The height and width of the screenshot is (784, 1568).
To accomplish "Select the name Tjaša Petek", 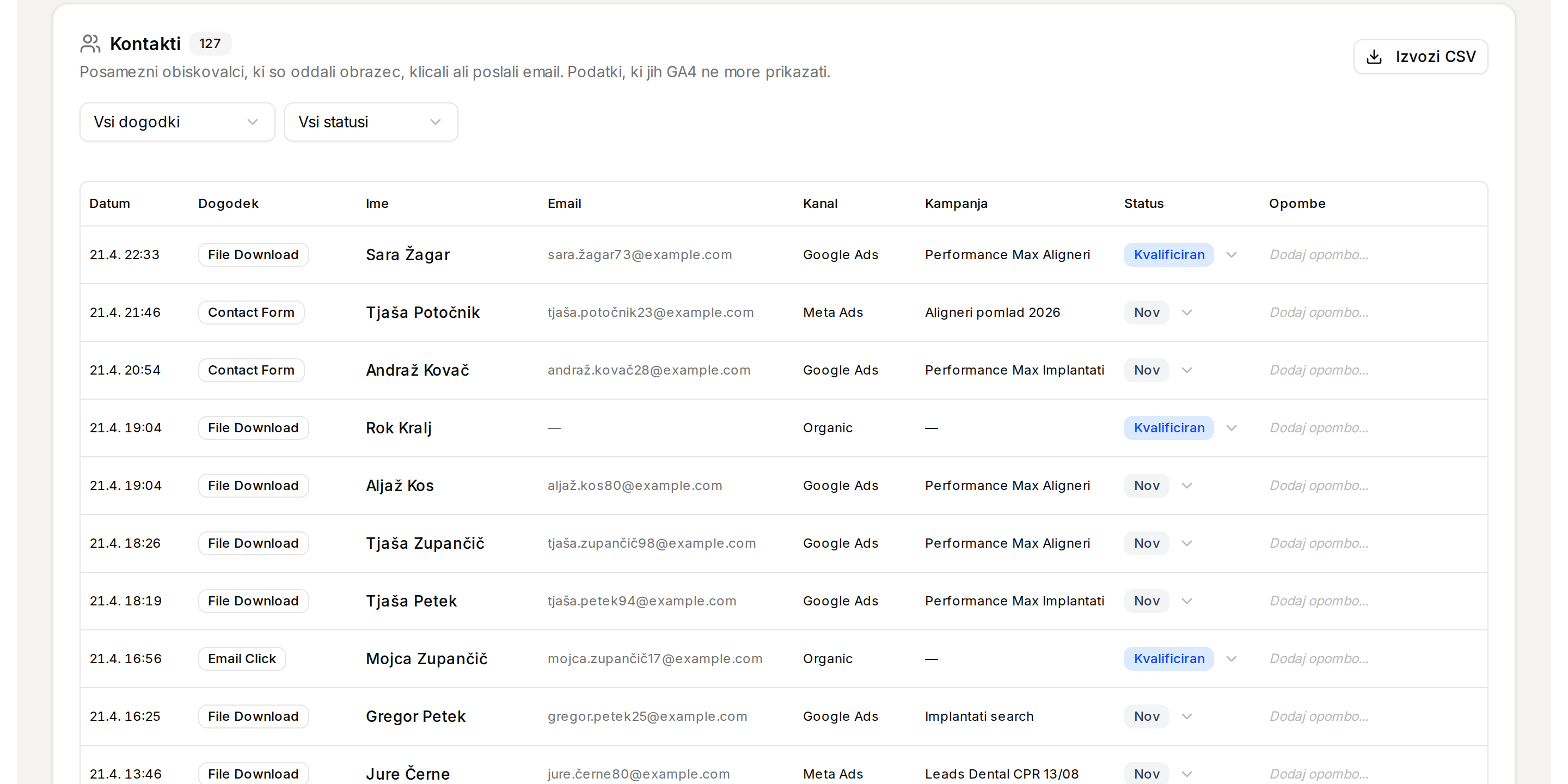I will (412, 602).
